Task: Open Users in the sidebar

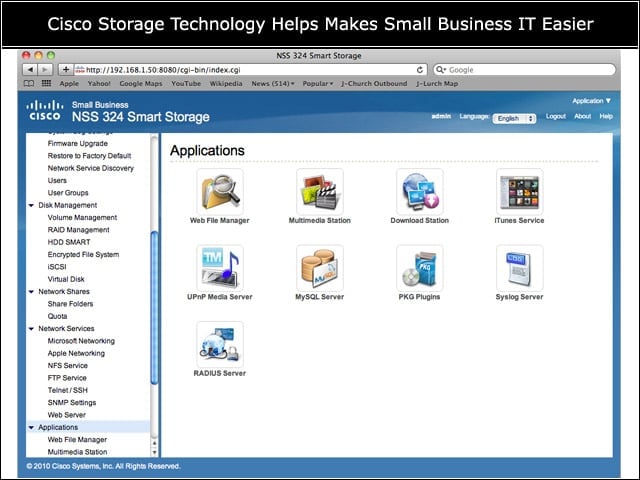Action: 57,180
